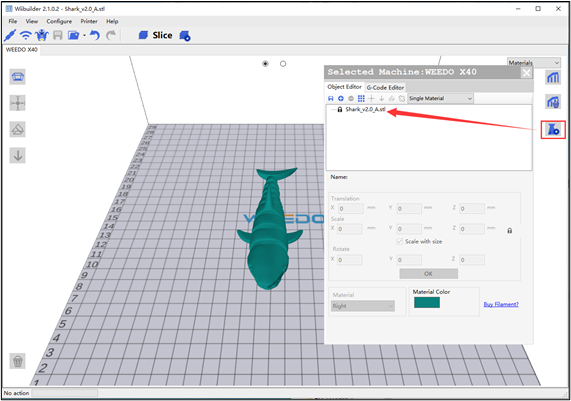This screenshot has height=401, width=571.
Task: Click the redo arrow icon
Action: (111, 35)
